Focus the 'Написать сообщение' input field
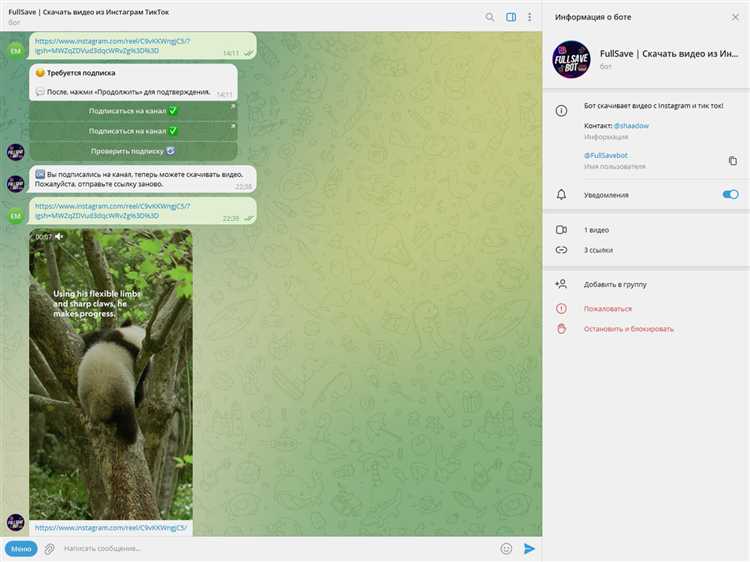Viewport: 750px width, 562px height. [x=277, y=549]
